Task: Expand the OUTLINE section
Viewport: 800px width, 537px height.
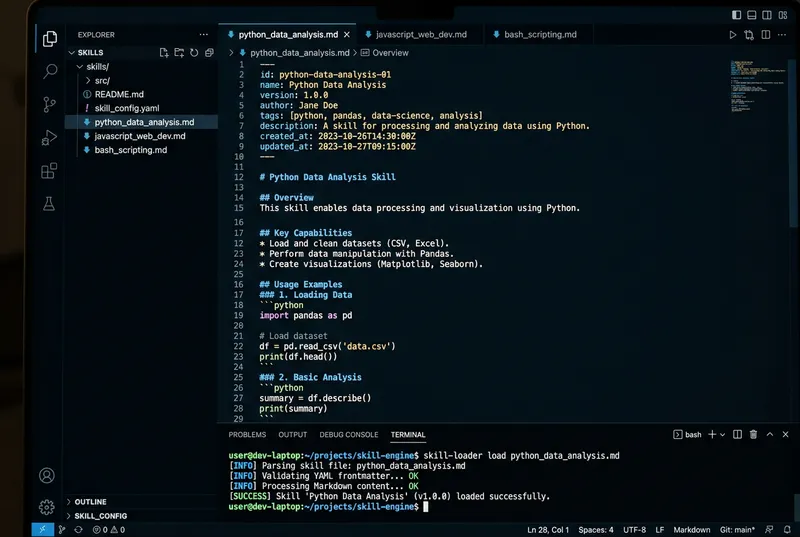Action: click(90, 502)
